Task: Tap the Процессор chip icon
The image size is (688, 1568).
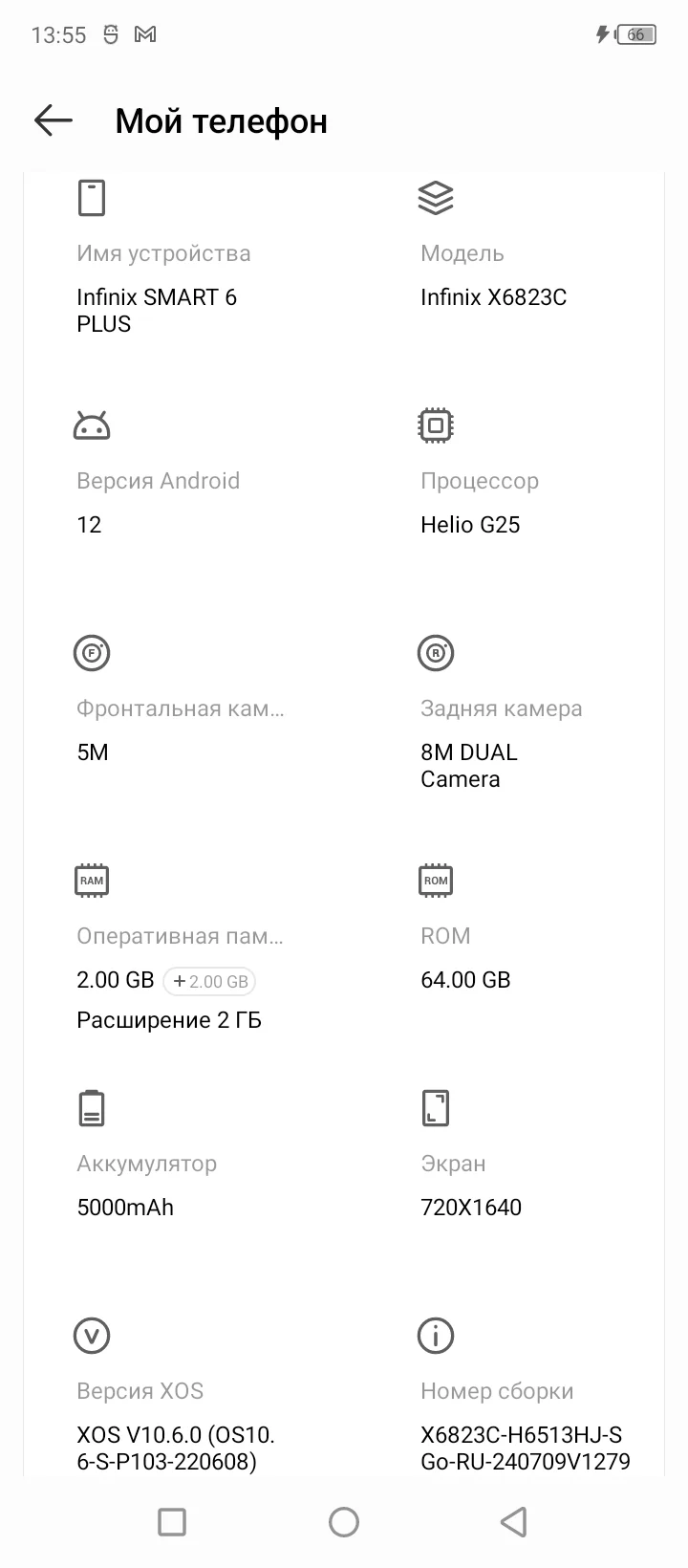Action: (436, 425)
